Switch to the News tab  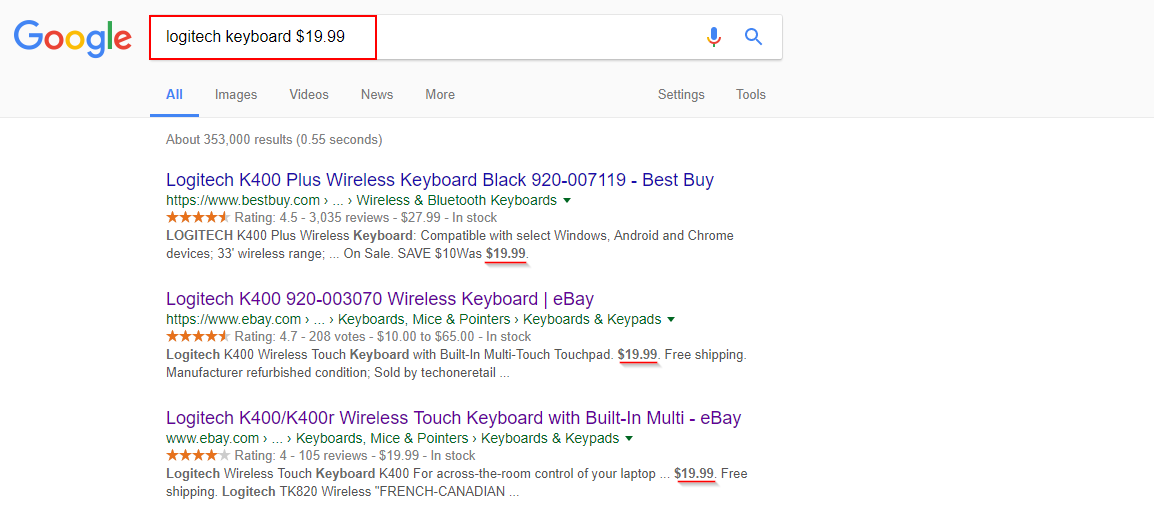coord(377,94)
